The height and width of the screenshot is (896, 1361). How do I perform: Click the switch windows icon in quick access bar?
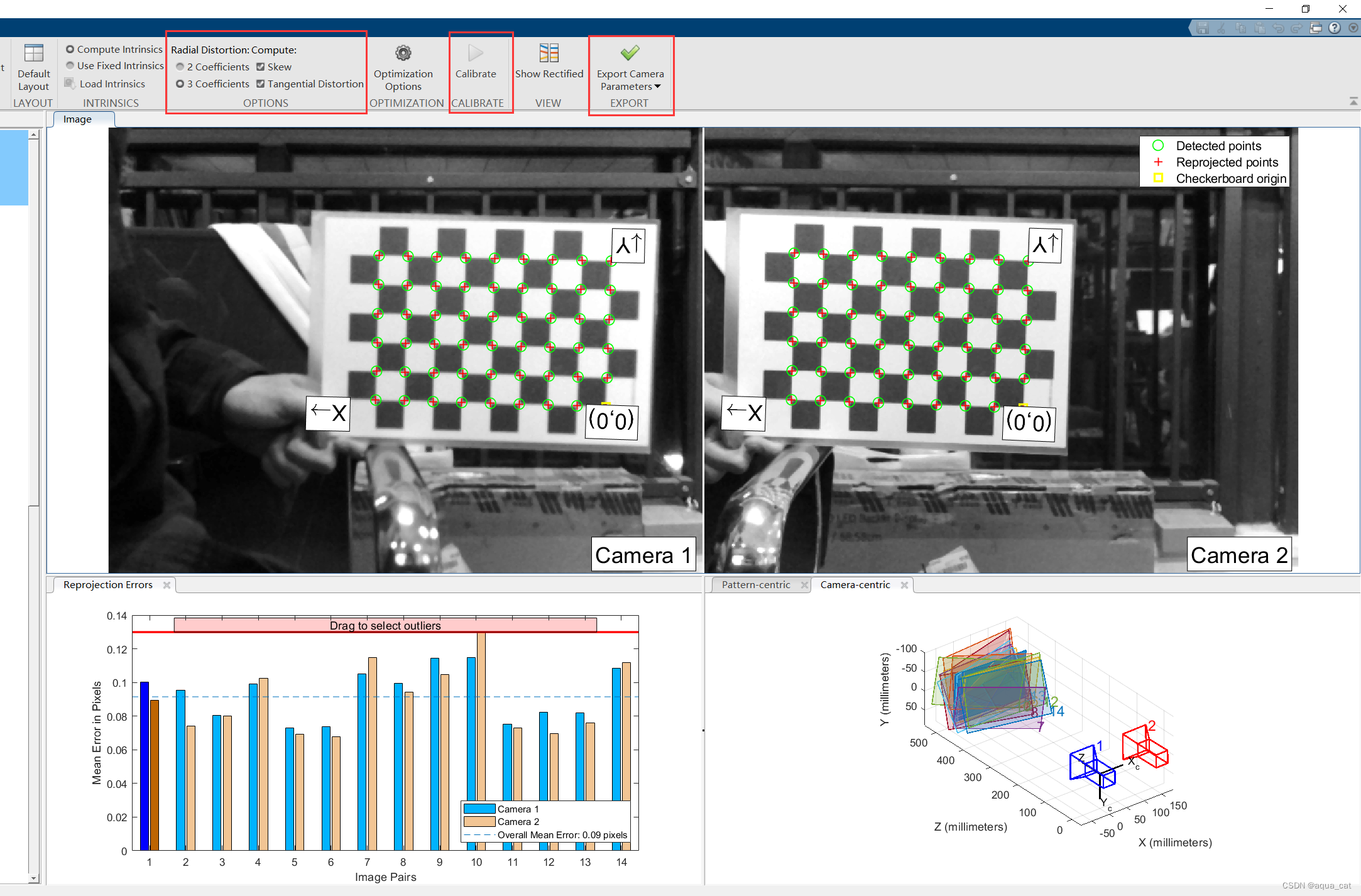(1316, 28)
